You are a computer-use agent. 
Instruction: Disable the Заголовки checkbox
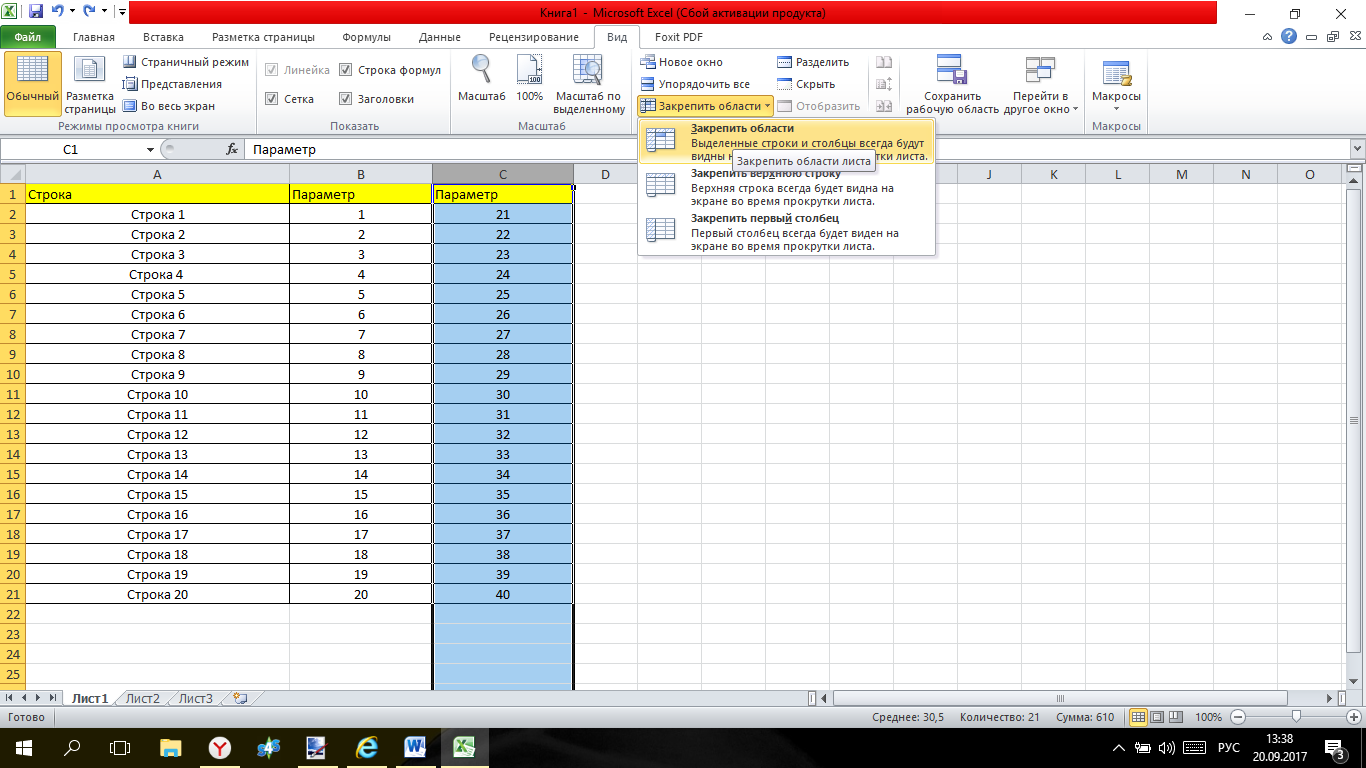(346, 99)
